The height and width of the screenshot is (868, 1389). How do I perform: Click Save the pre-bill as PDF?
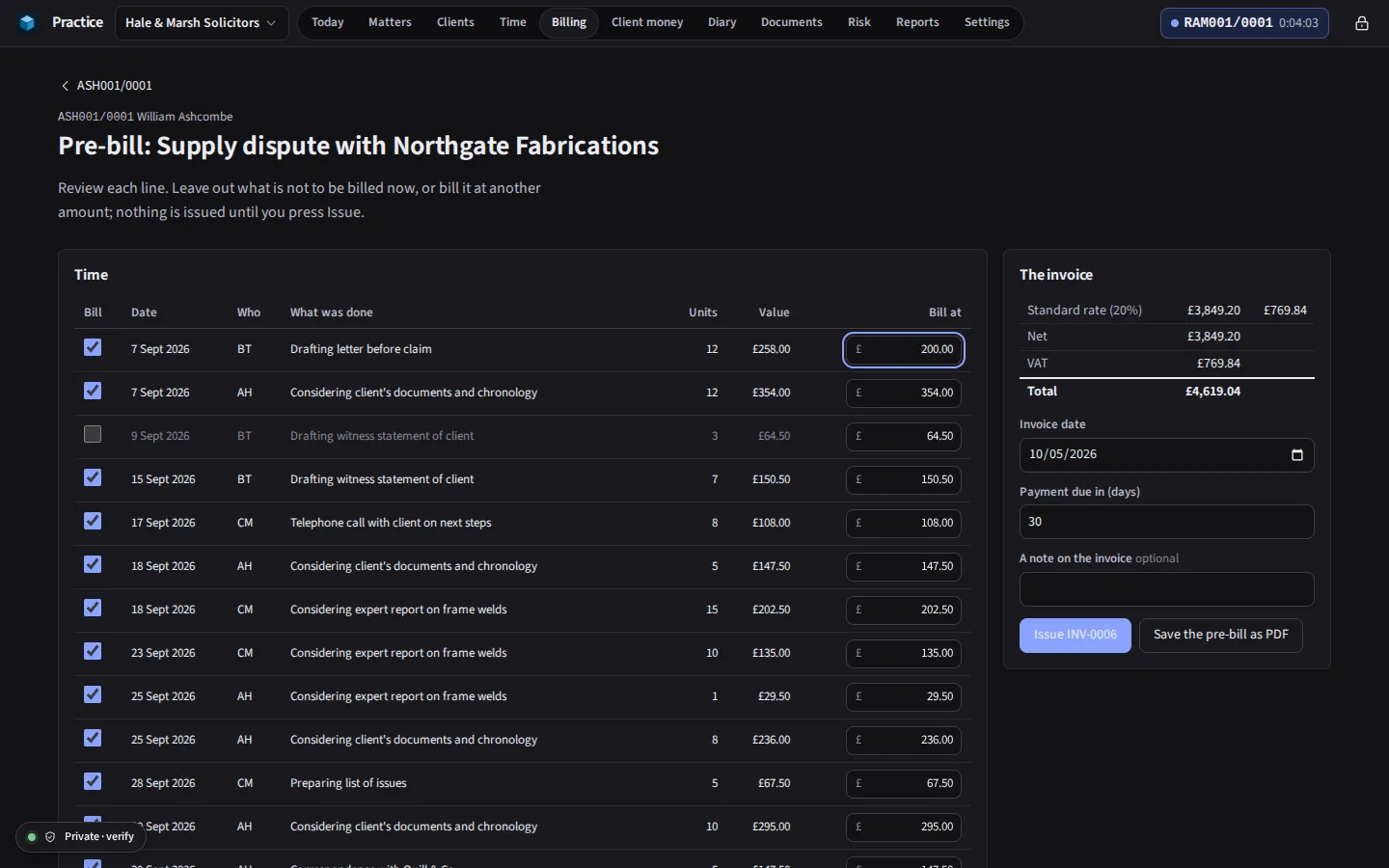point(1221,636)
